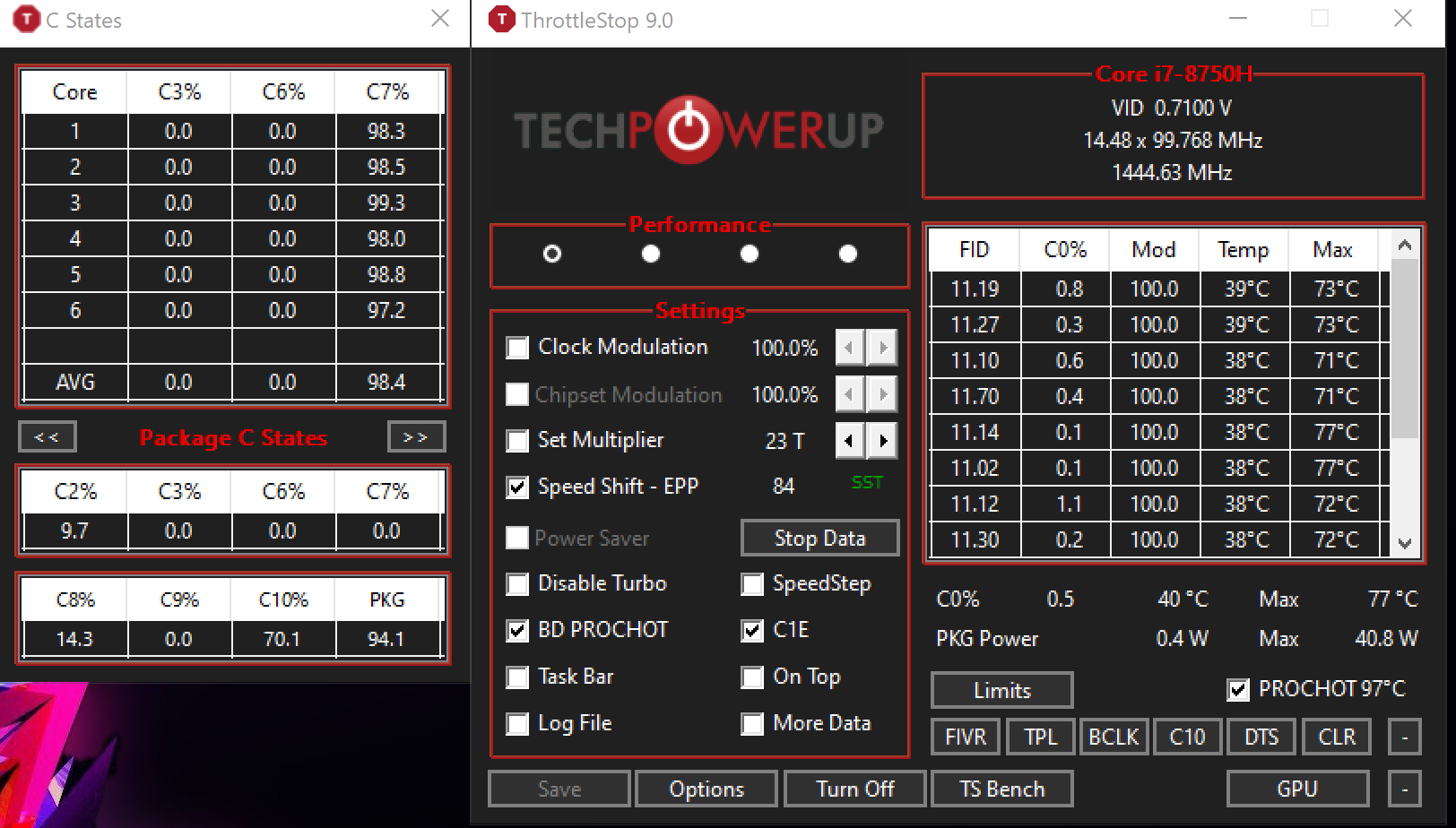Enable Chipset Modulation checkbox
Screen dimensions: 1456x828
(x=517, y=394)
